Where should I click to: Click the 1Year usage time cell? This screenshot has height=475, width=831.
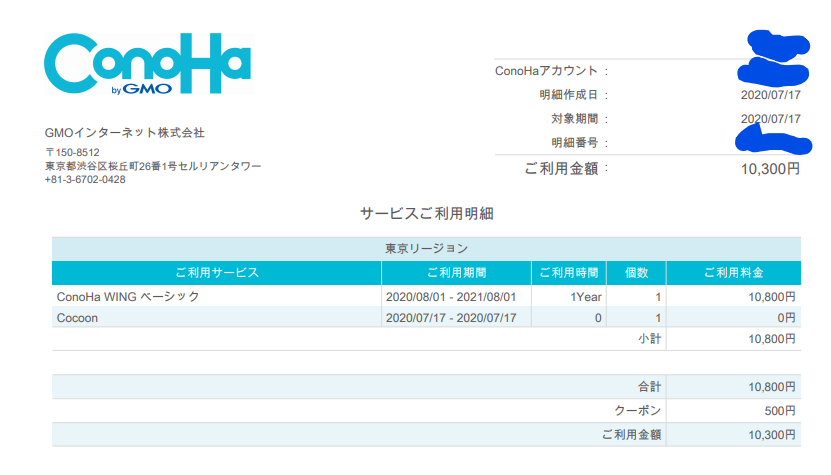pos(586,297)
